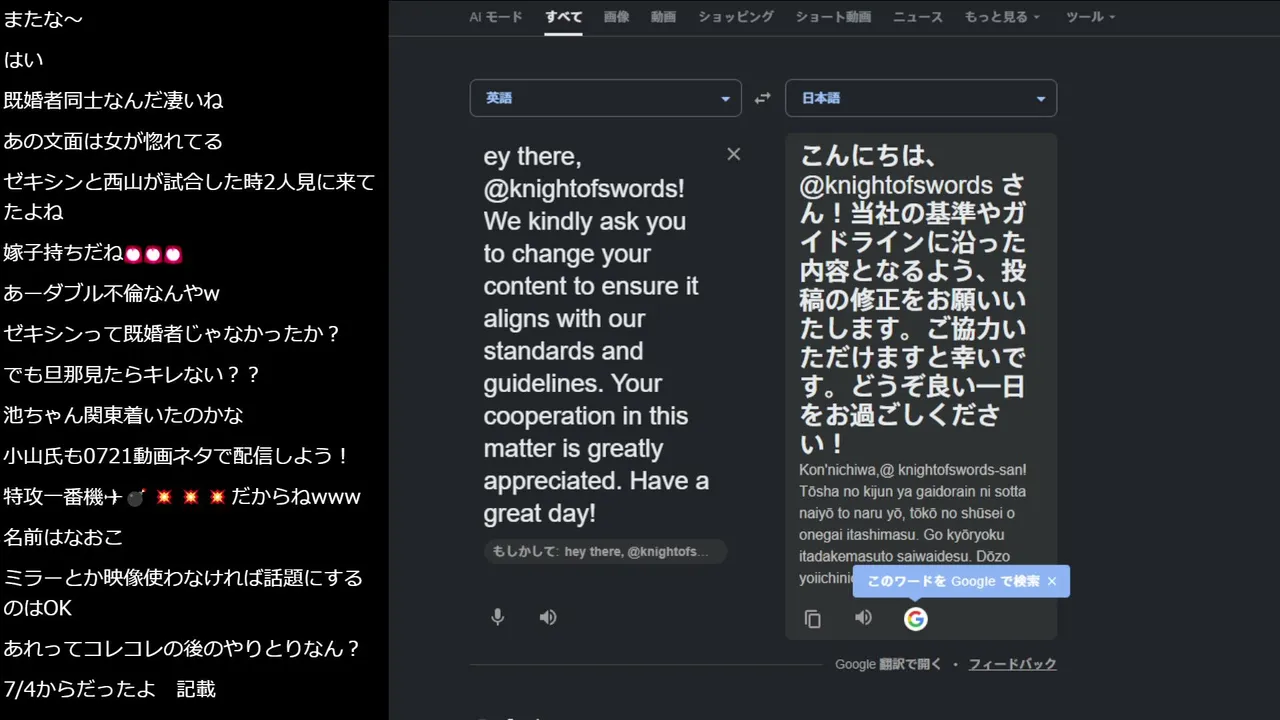Image resolution: width=1280 pixels, height=720 pixels.
Task: Search translation with Google logo icon
Action: (x=915, y=619)
